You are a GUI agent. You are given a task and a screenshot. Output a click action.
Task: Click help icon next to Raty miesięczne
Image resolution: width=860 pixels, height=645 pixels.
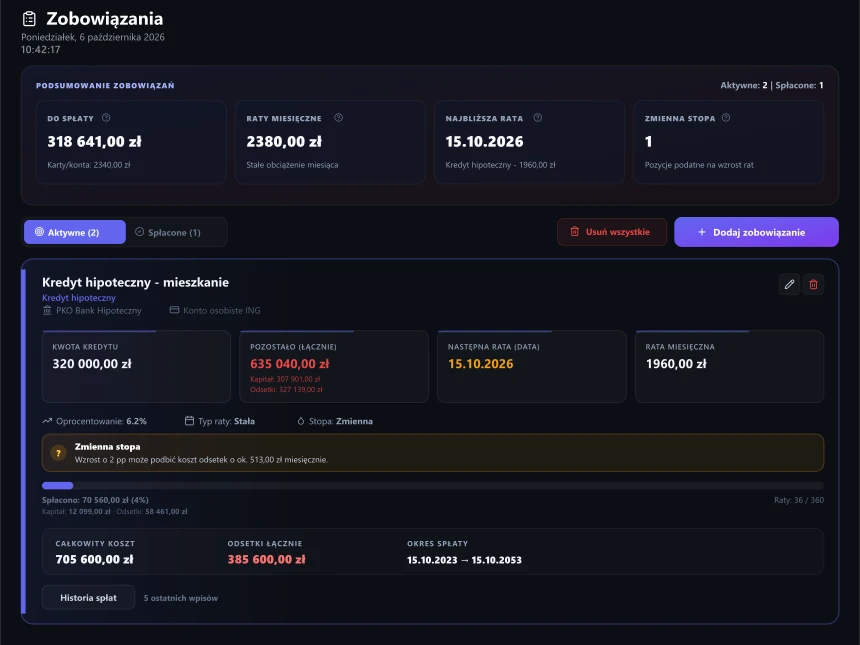[338, 117]
